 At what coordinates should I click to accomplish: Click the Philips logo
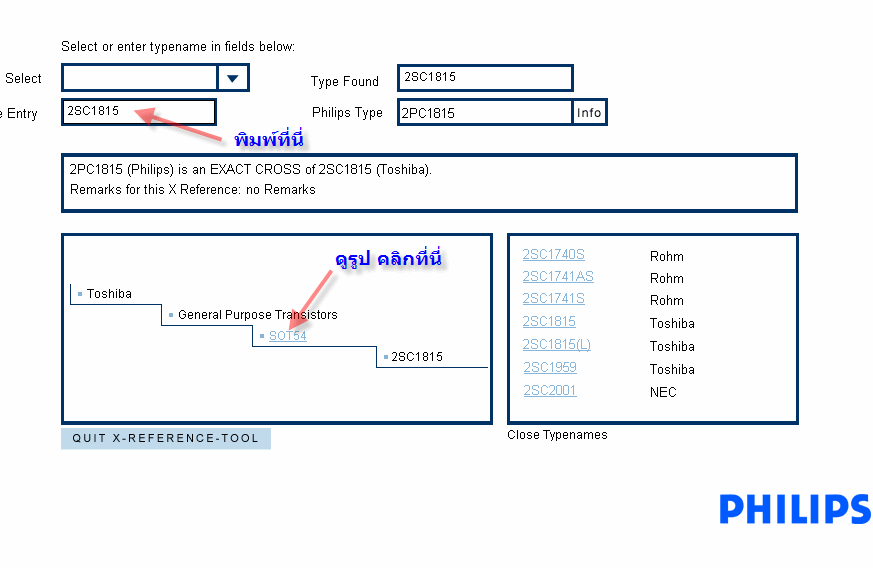[x=796, y=509]
